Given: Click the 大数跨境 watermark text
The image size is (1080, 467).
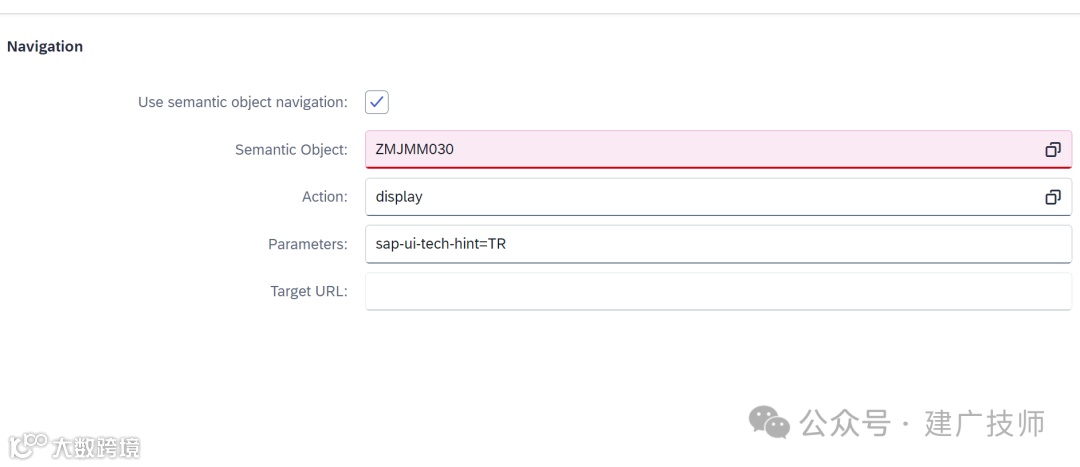Looking at the screenshot, I should point(96,446).
